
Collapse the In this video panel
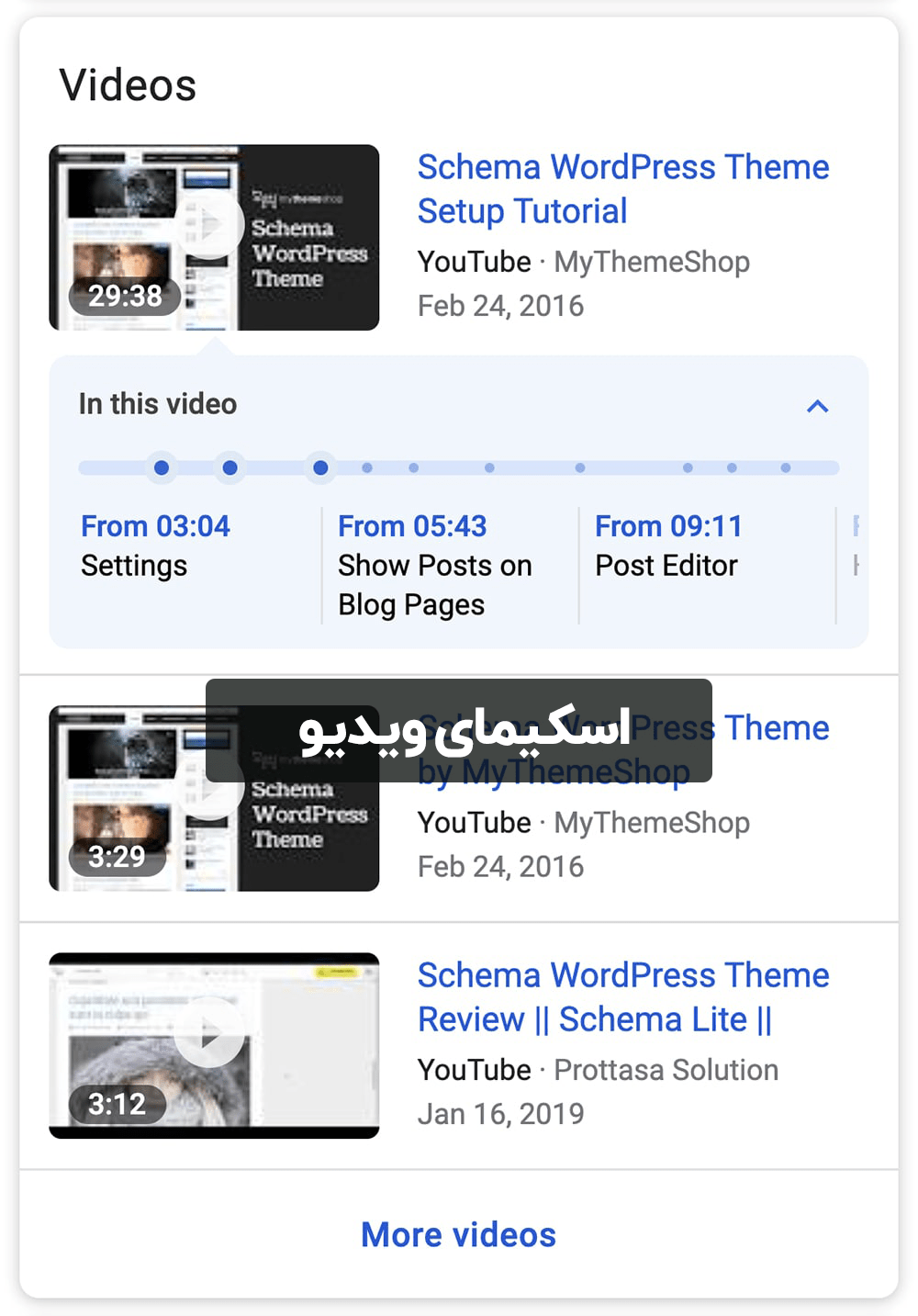(x=817, y=406)
